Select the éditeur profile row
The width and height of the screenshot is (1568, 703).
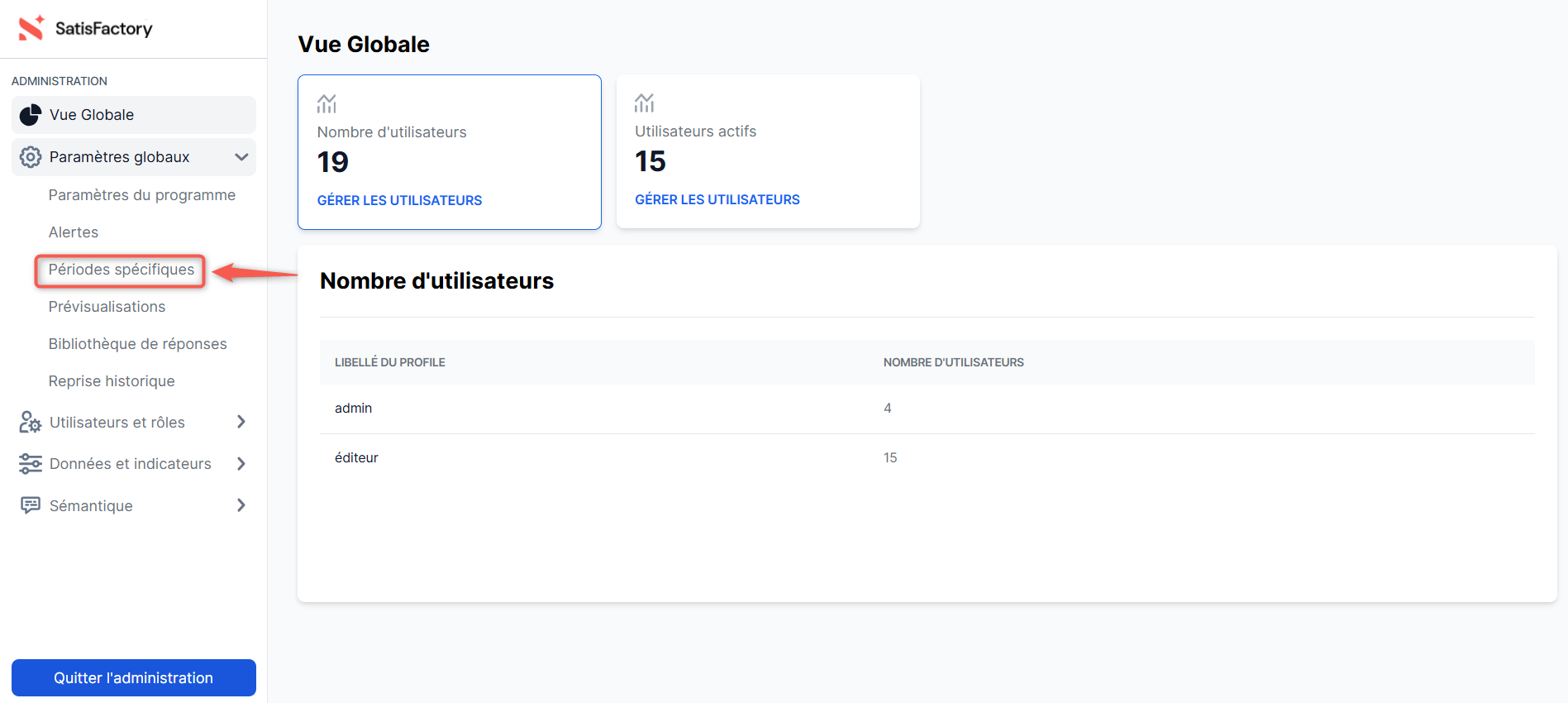tap(356, 458)
